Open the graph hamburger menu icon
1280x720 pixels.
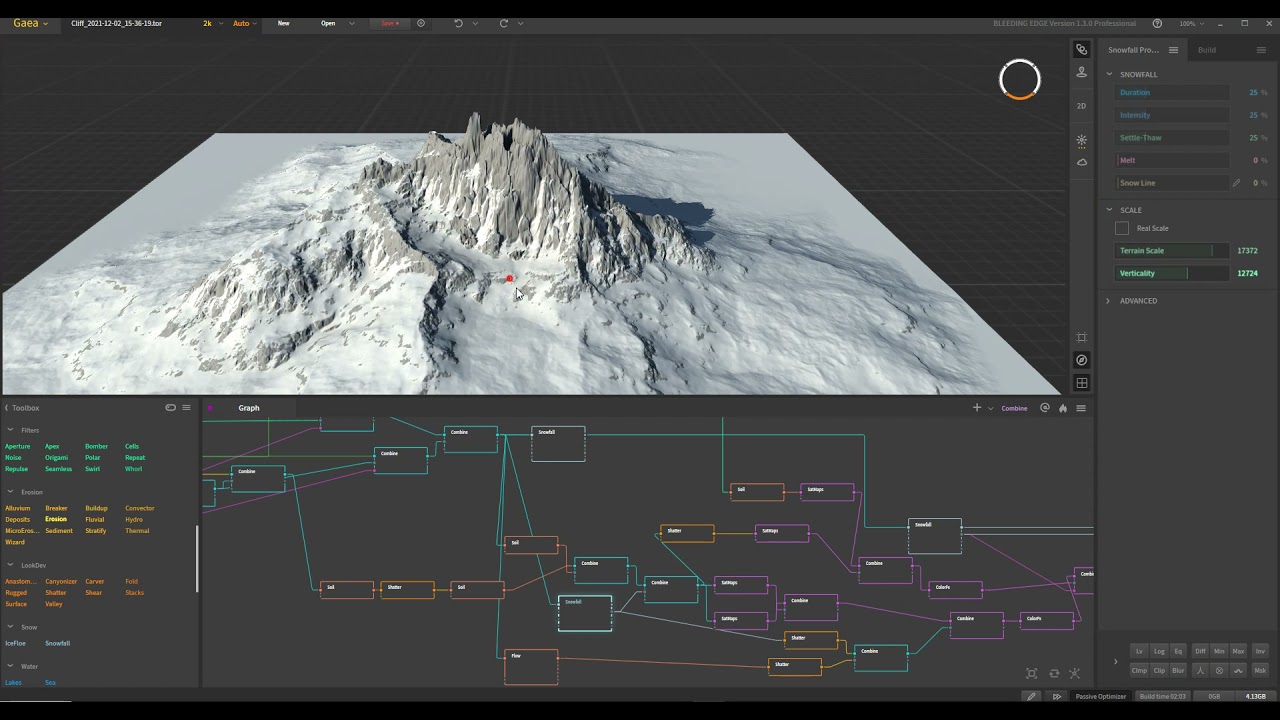tap(1081, 408)
